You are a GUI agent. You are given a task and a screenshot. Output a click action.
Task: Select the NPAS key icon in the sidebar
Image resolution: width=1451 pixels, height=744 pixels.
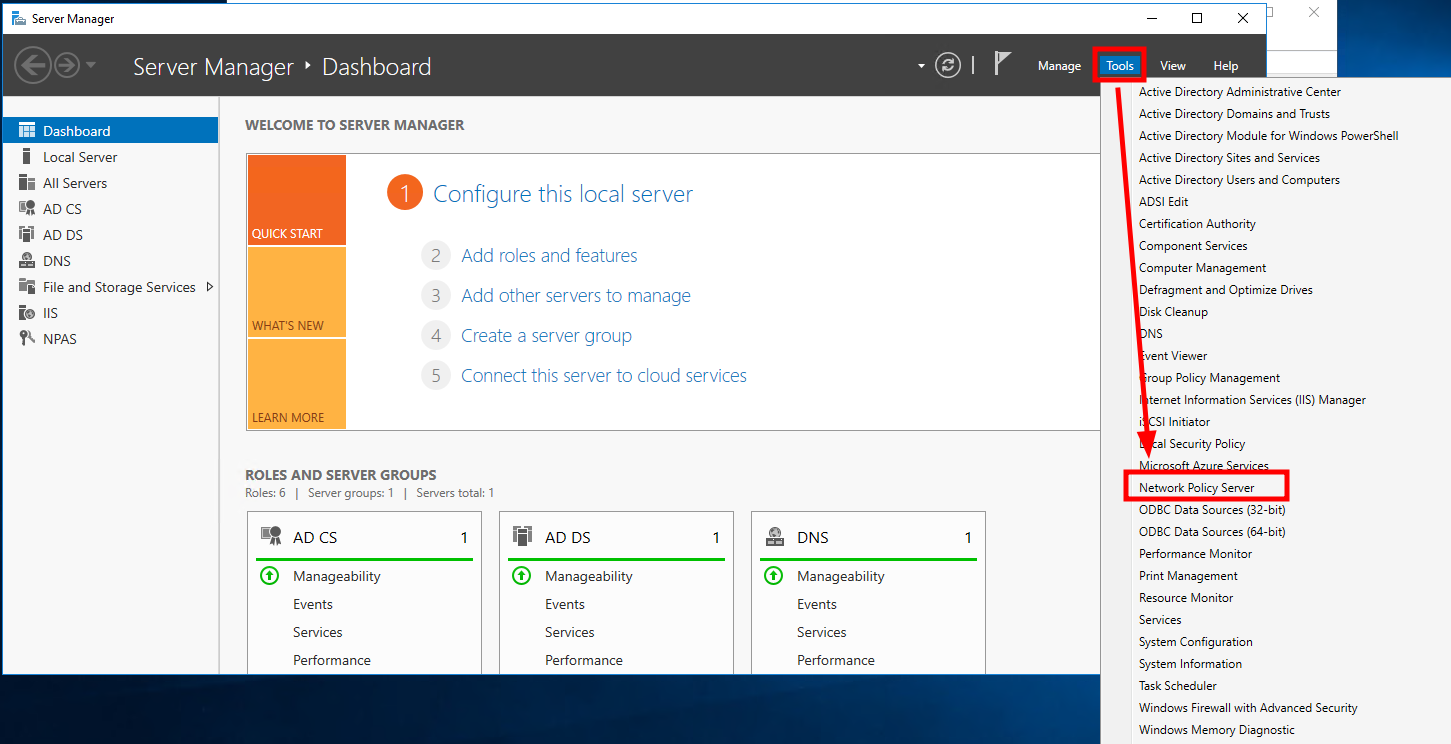tap(28, 338)
